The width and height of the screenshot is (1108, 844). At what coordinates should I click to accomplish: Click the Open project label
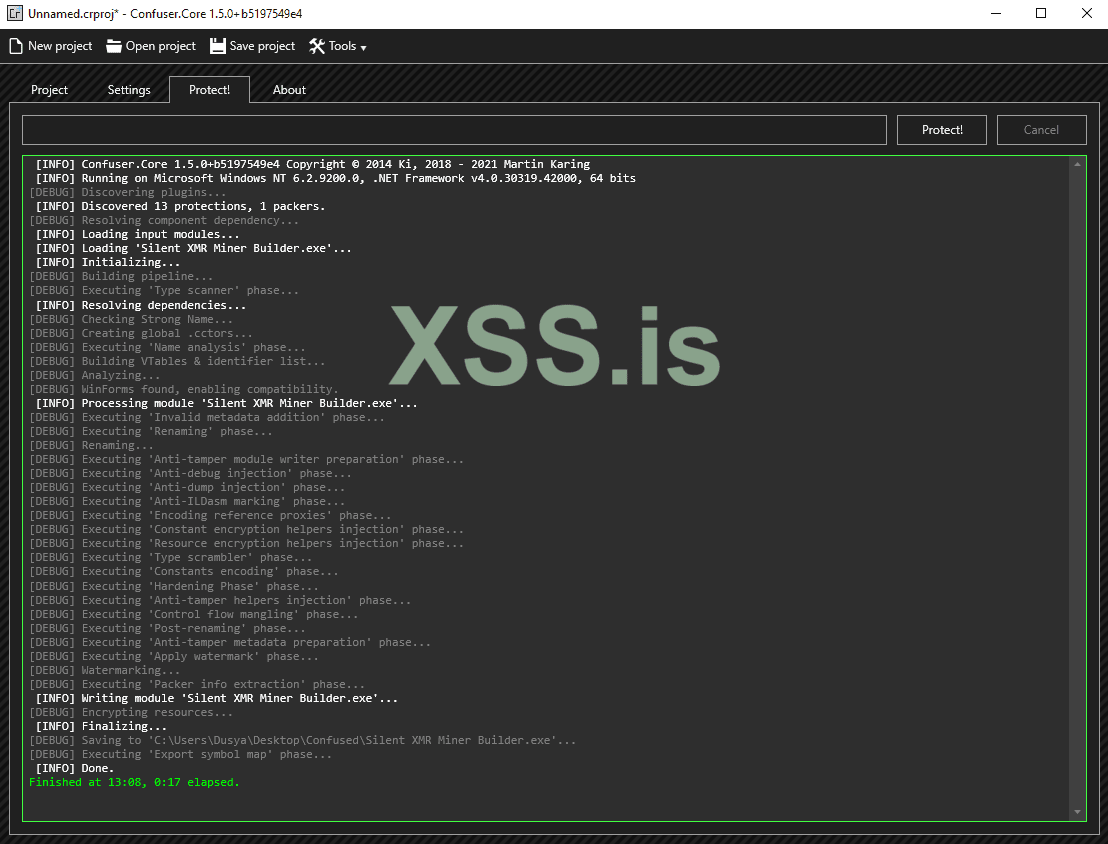coord(160,46)
